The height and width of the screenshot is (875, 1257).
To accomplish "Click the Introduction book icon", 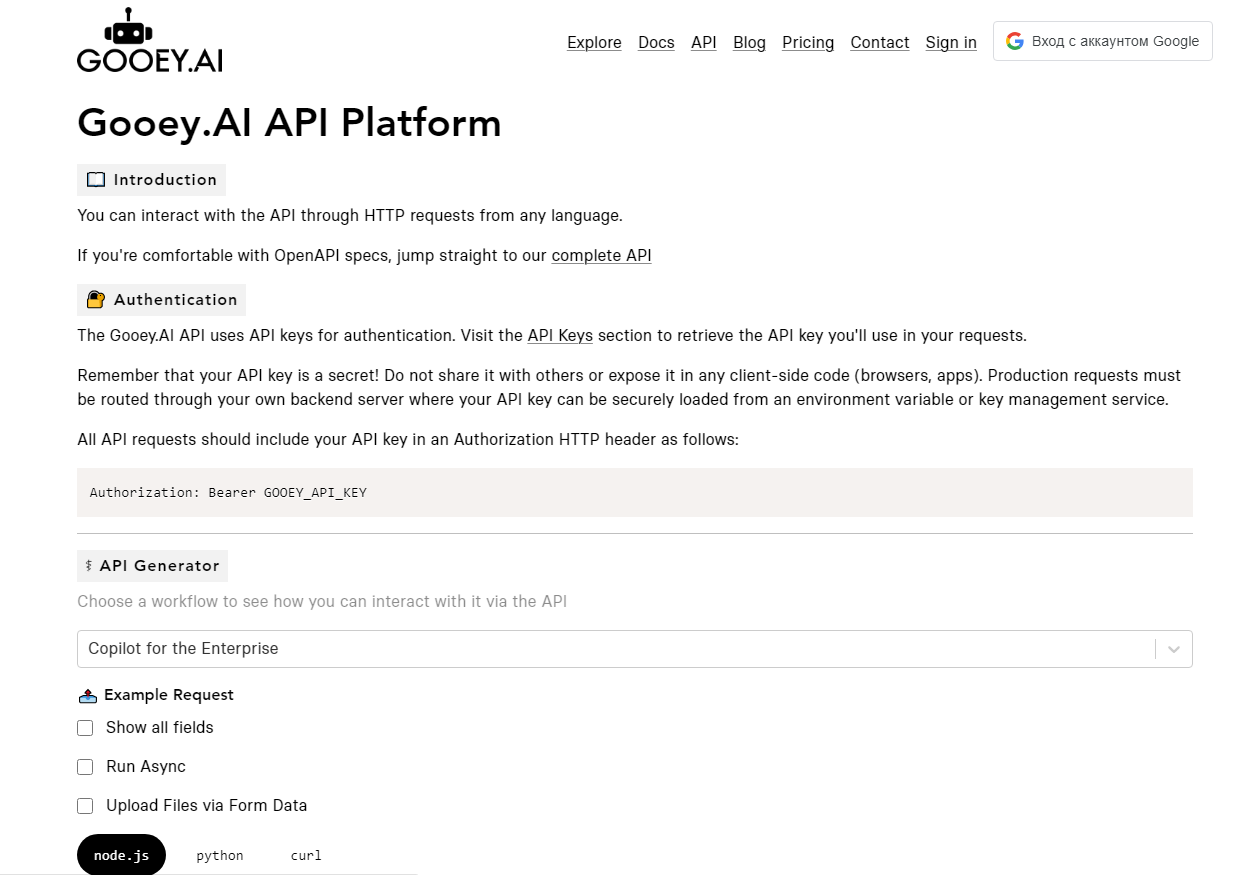I will tap(96, 180).
